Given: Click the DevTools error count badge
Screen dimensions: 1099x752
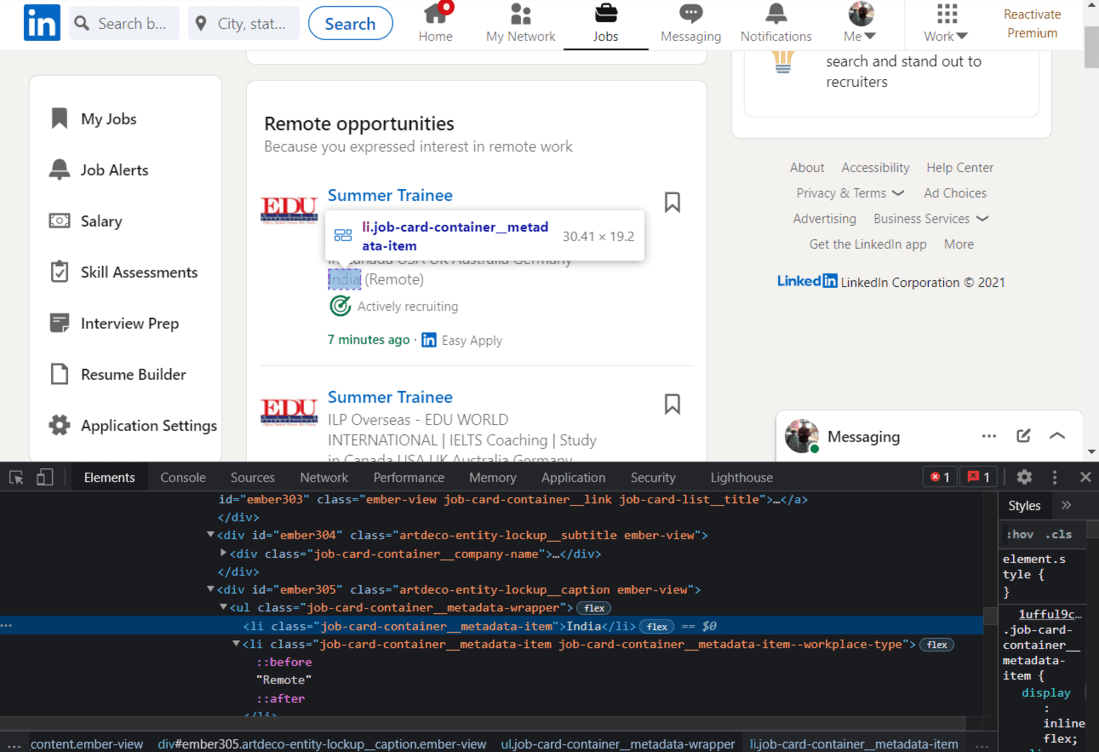Looking at the screenshot, I should [940, 477].
